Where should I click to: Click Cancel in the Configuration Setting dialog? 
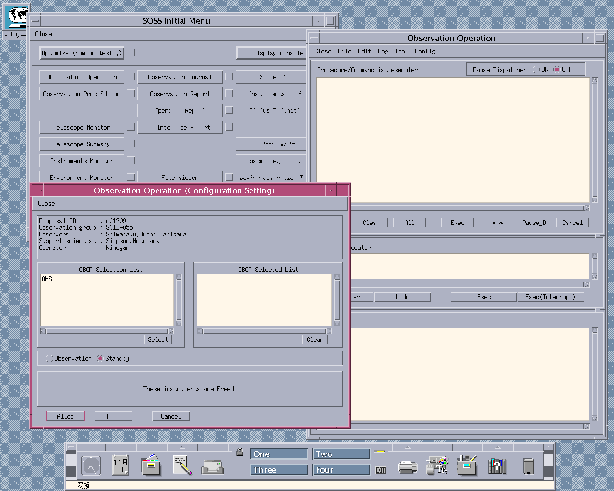171,416
